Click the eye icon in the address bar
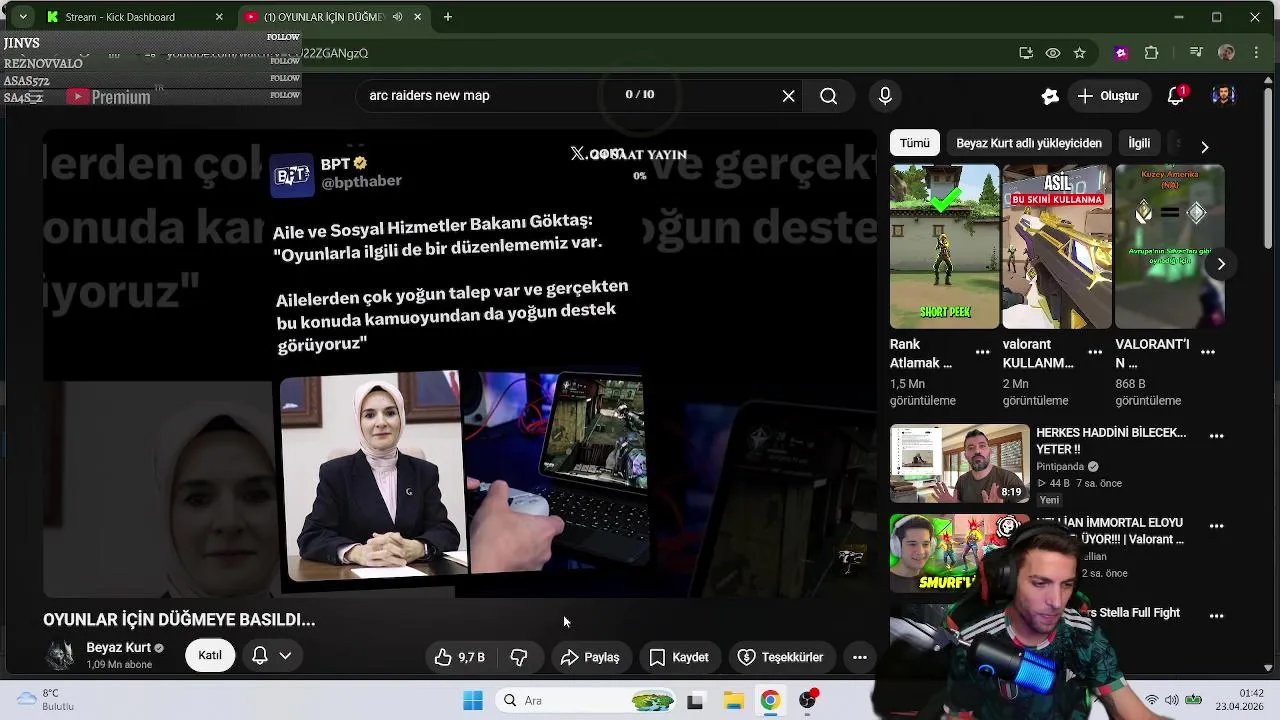 (x=1053, y=53)
